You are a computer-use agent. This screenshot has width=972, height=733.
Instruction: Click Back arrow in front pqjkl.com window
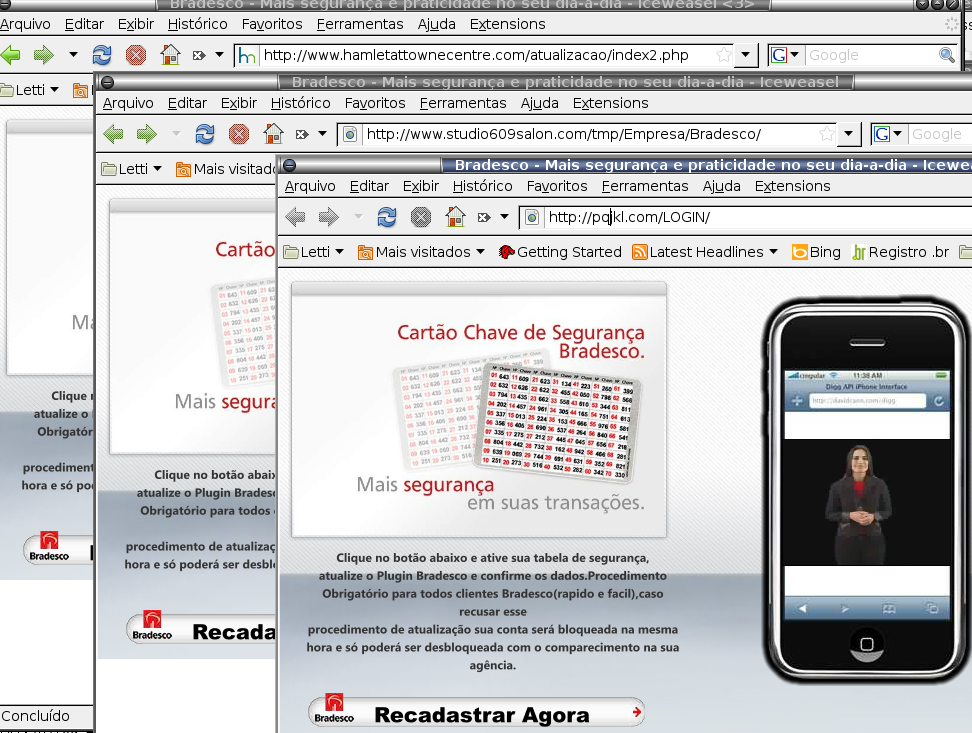tap(295, 217)
